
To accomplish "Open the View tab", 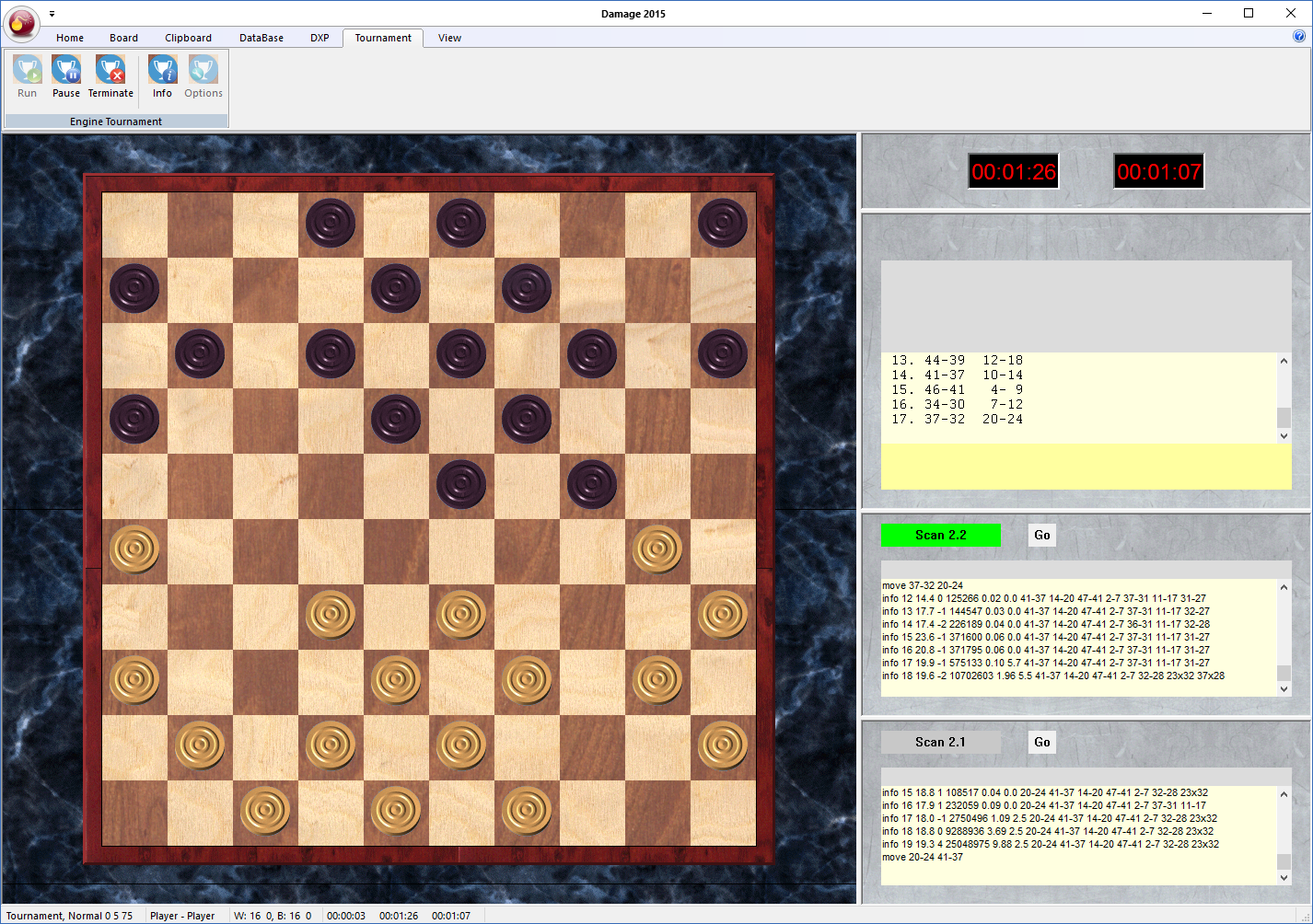I will [x=449, y=38].
